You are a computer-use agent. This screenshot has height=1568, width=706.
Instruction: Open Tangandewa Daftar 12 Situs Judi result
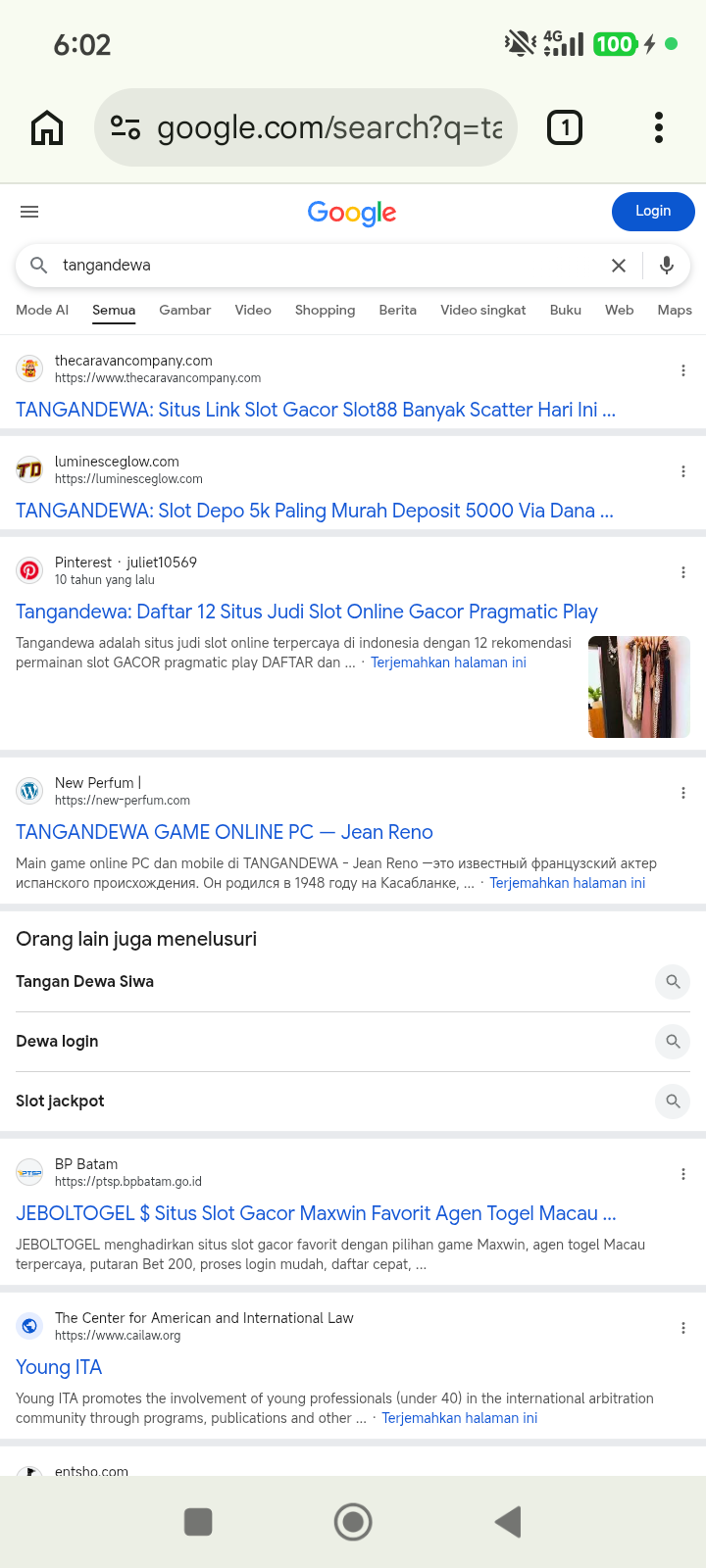(307, 612)
